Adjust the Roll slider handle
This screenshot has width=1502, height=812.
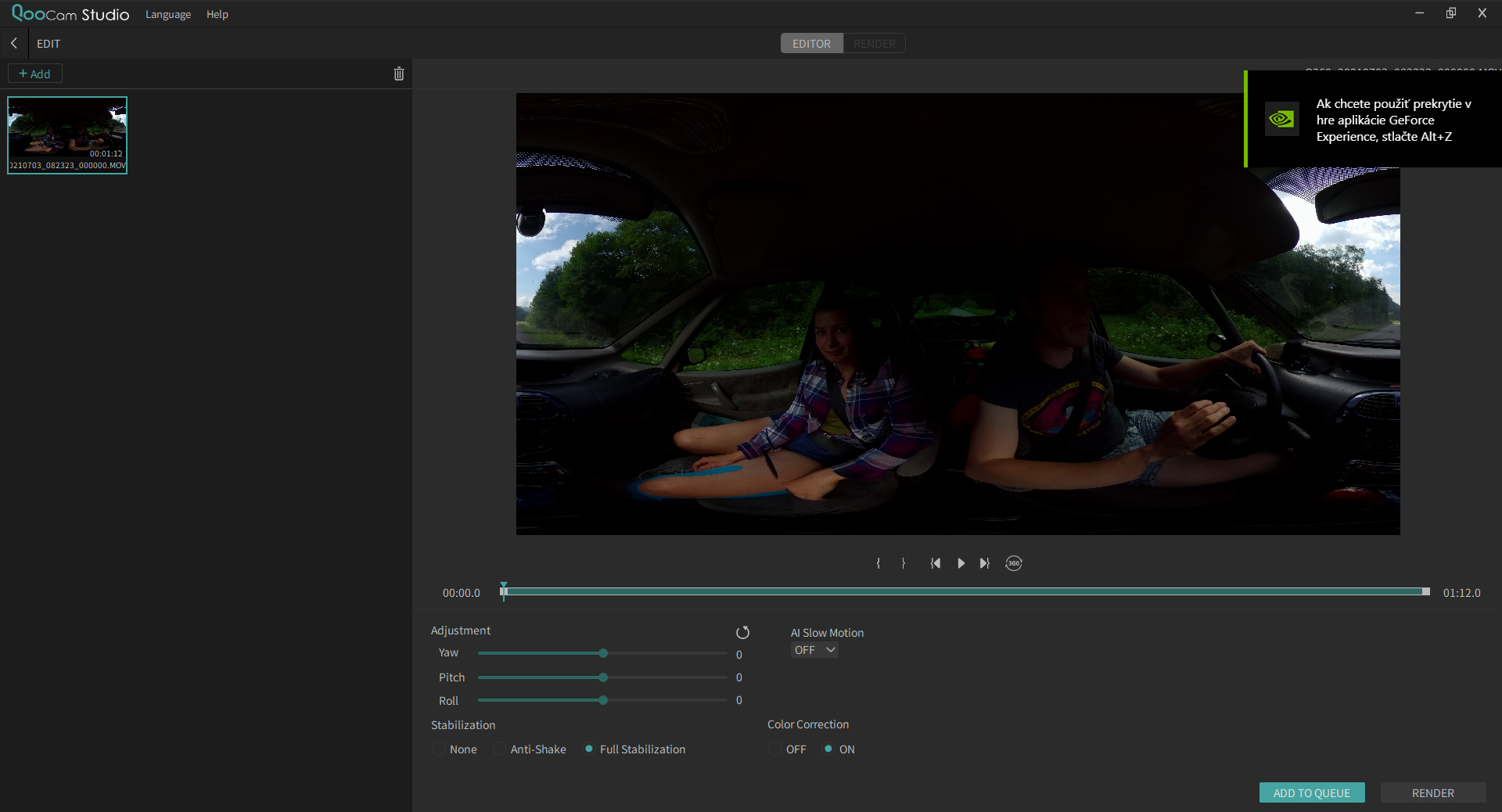point(603,700)
